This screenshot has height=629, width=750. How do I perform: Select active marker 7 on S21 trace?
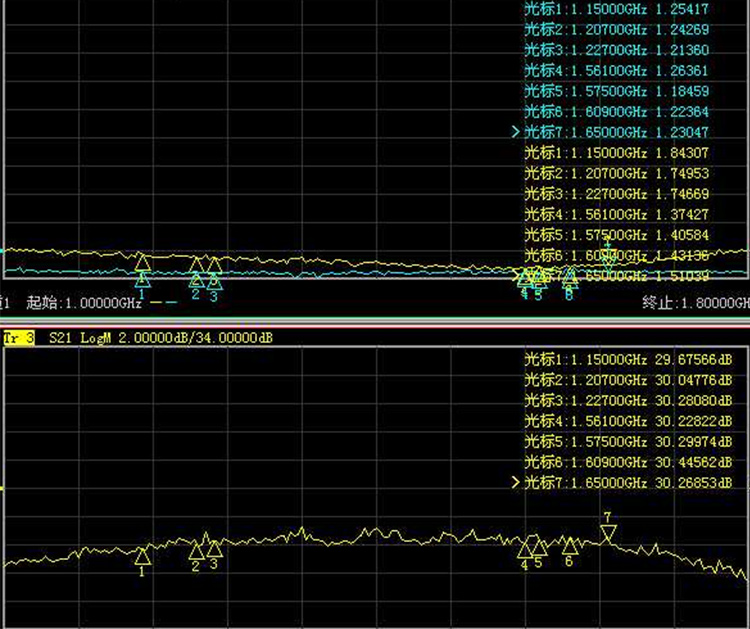pyautogui.click(x=606, y=532)
